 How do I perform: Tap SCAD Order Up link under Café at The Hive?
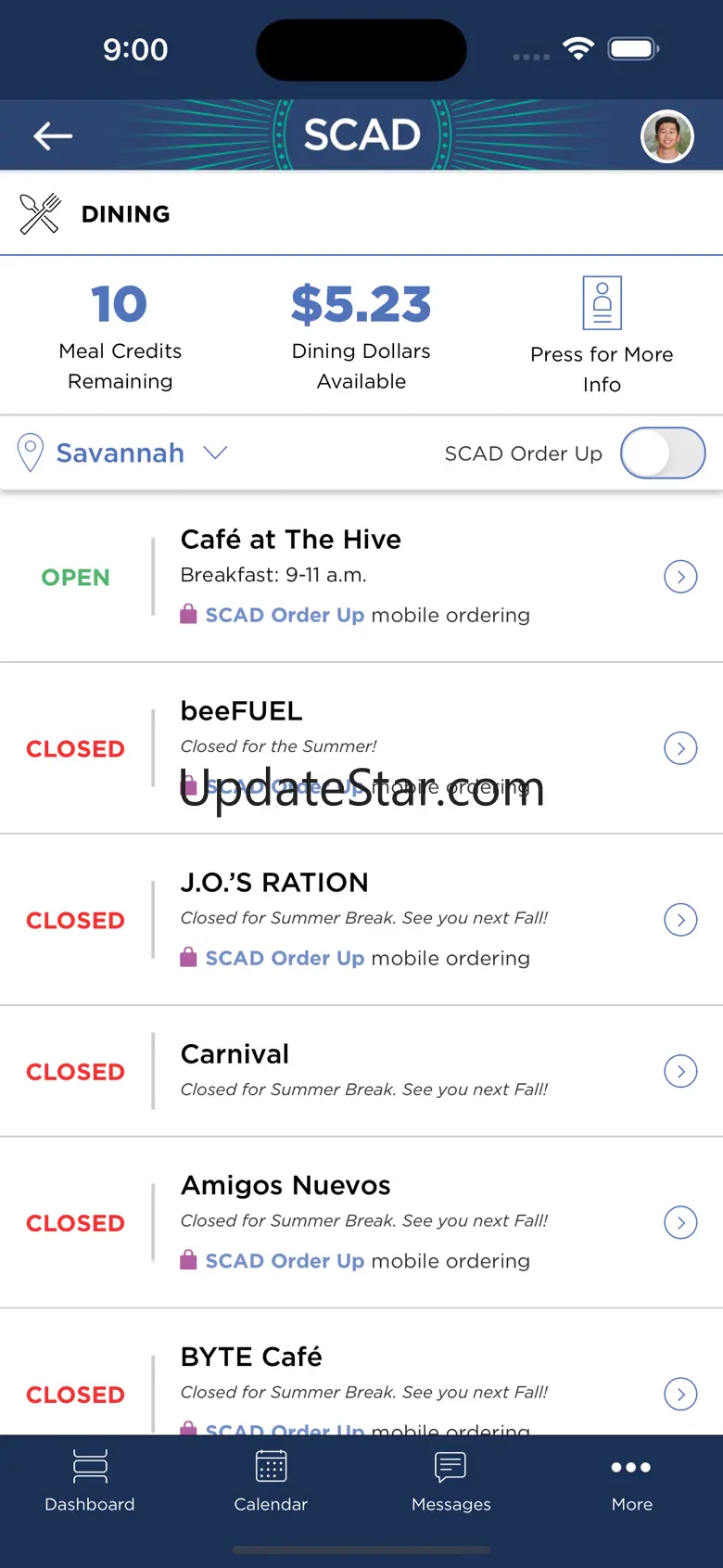pos(284,615)
